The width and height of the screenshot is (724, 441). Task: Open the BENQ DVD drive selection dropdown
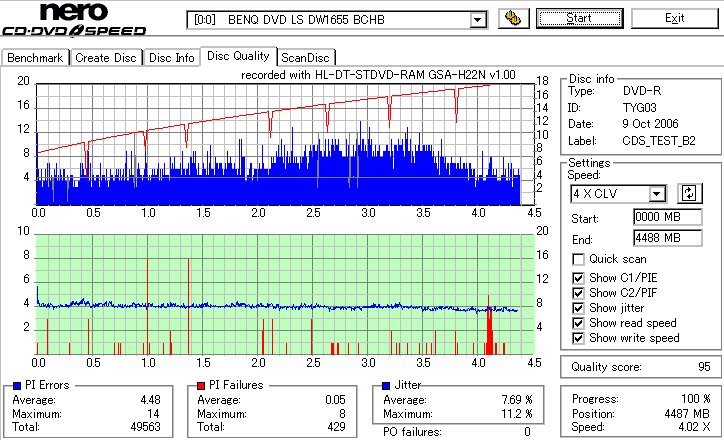click(x=477, y=20)
